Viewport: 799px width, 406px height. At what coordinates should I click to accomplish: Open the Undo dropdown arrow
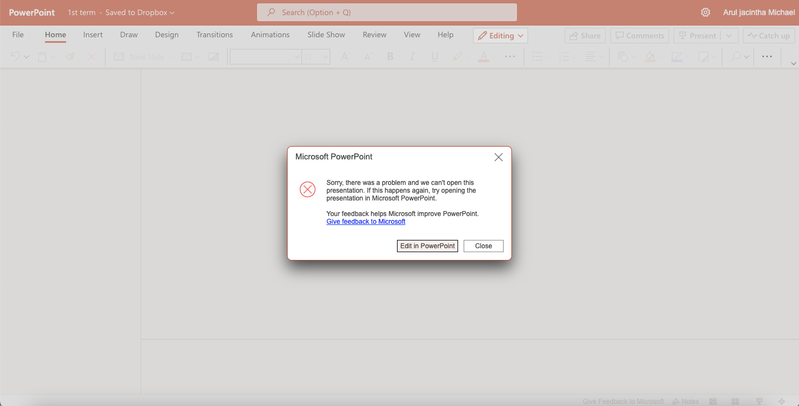point(26,57)
